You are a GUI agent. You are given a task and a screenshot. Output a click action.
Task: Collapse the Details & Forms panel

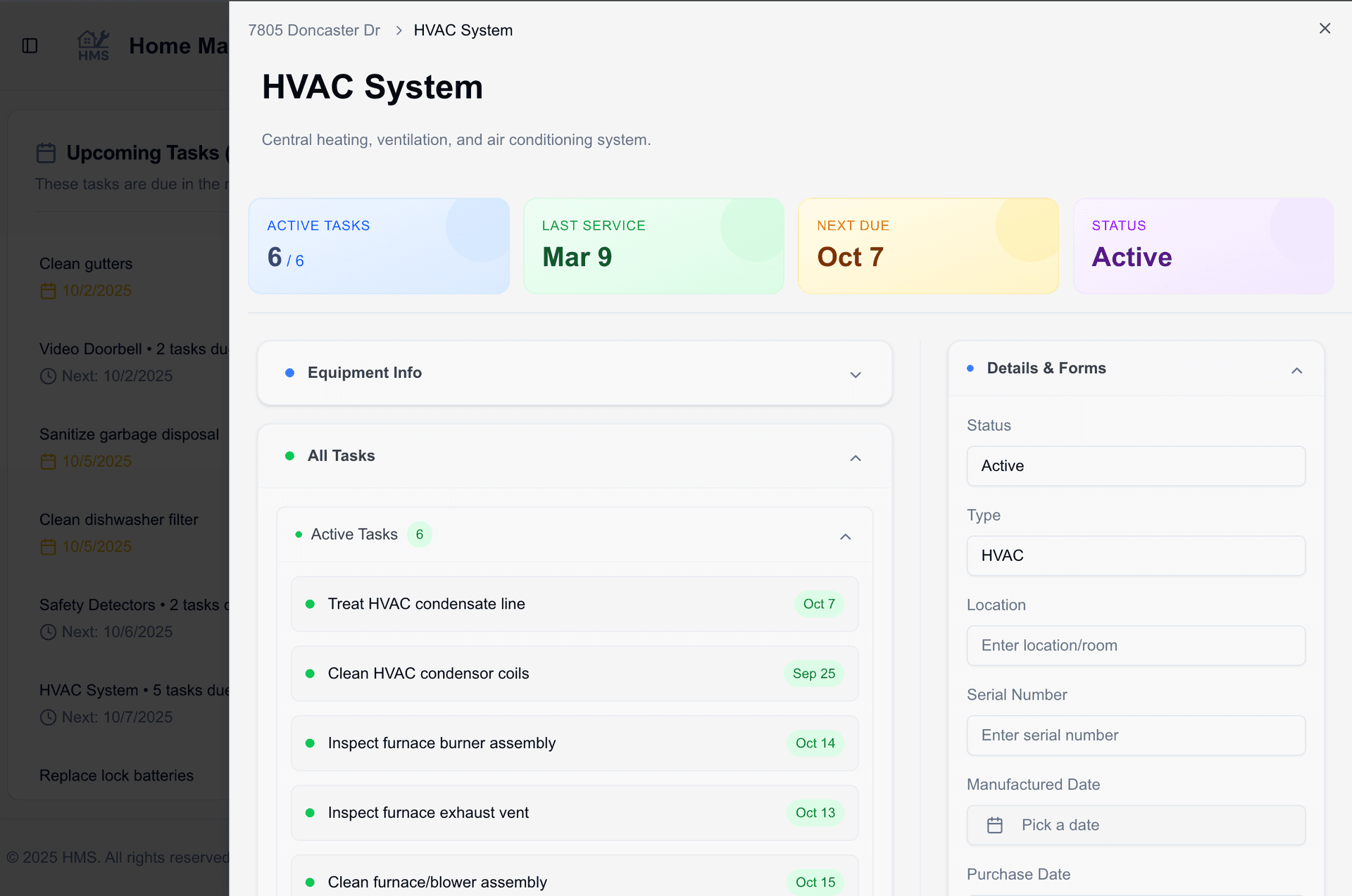tap(1297, 370)
